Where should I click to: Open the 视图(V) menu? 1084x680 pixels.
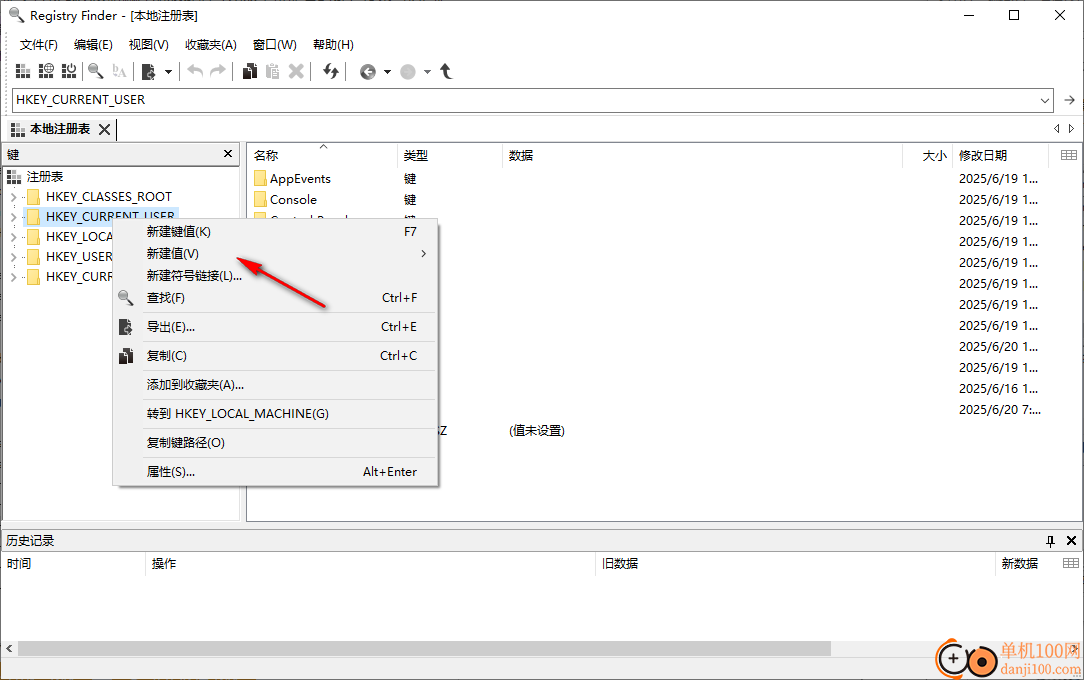(149, 45)
